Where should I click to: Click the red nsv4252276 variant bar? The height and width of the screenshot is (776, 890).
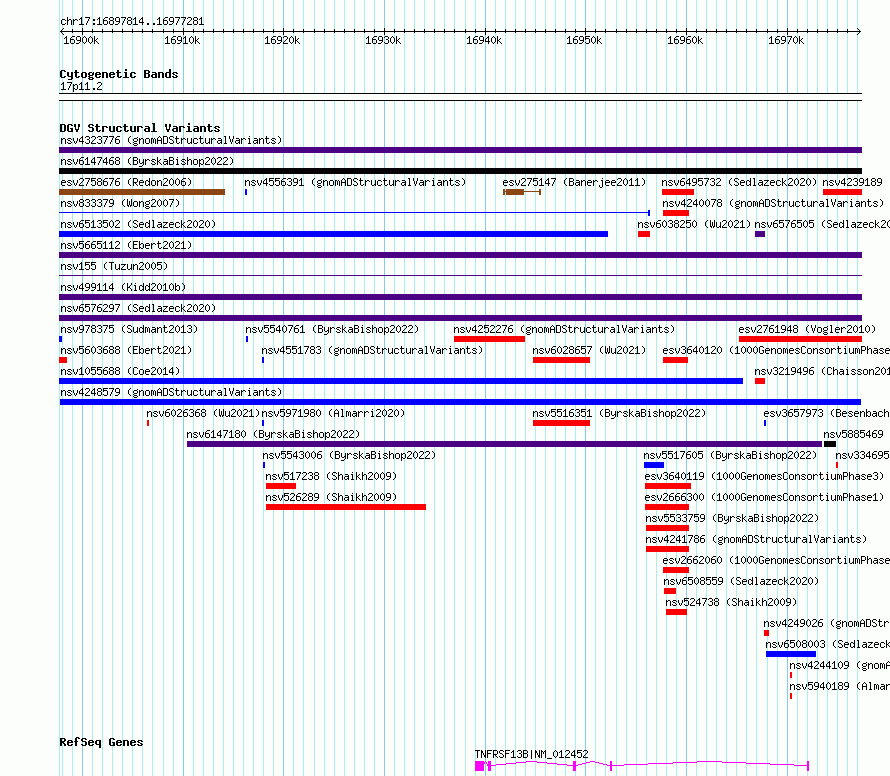(x=489, y=339)
